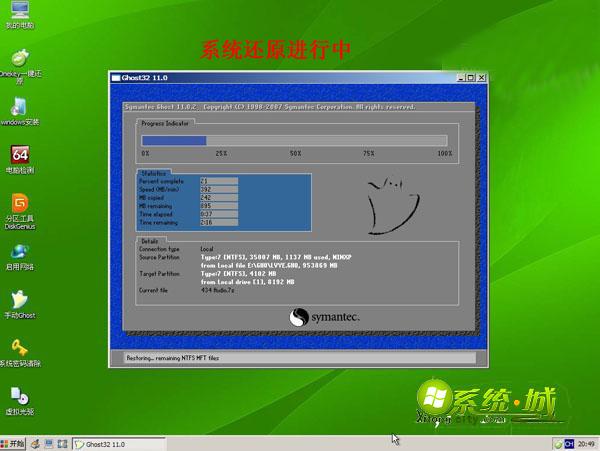The height and width of the screenshot is (451, 600).
Task: Click the 'from Local file' source line
Action: tap(269, 265)
